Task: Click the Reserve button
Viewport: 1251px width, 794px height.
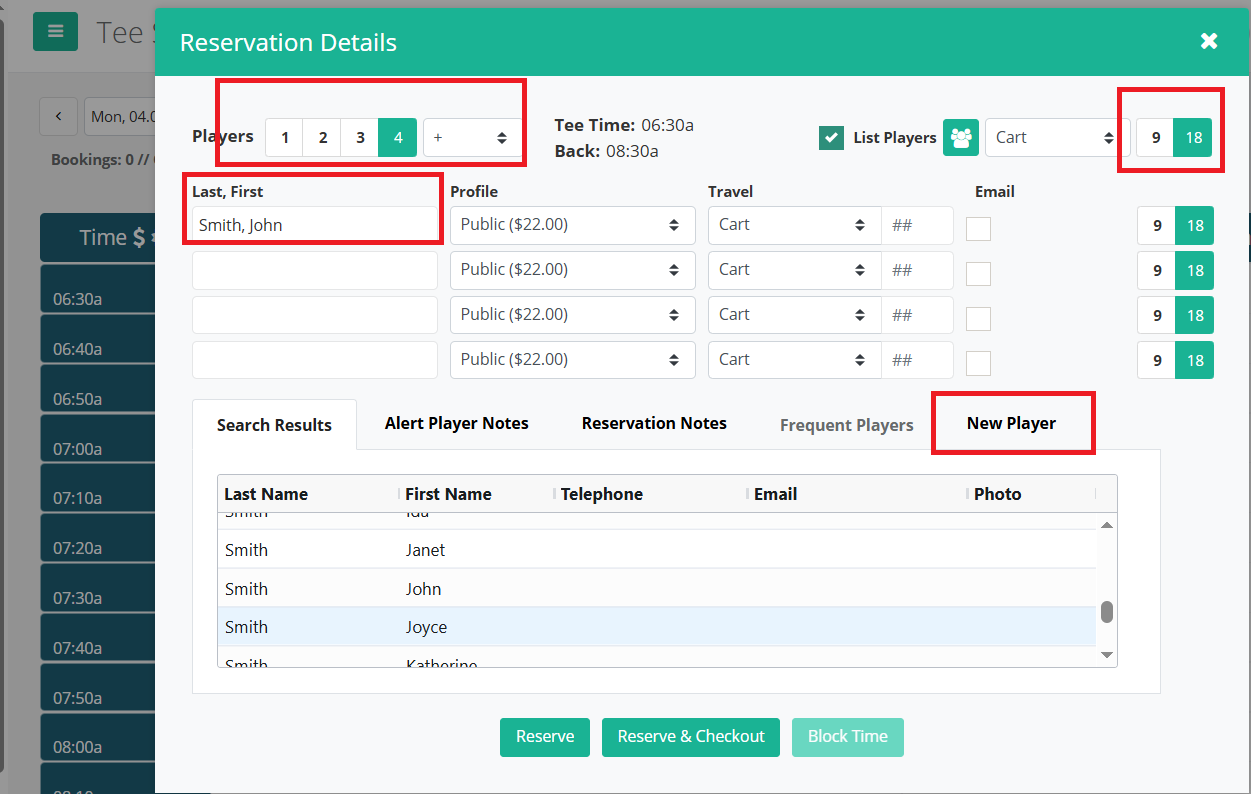Action: 545,737
